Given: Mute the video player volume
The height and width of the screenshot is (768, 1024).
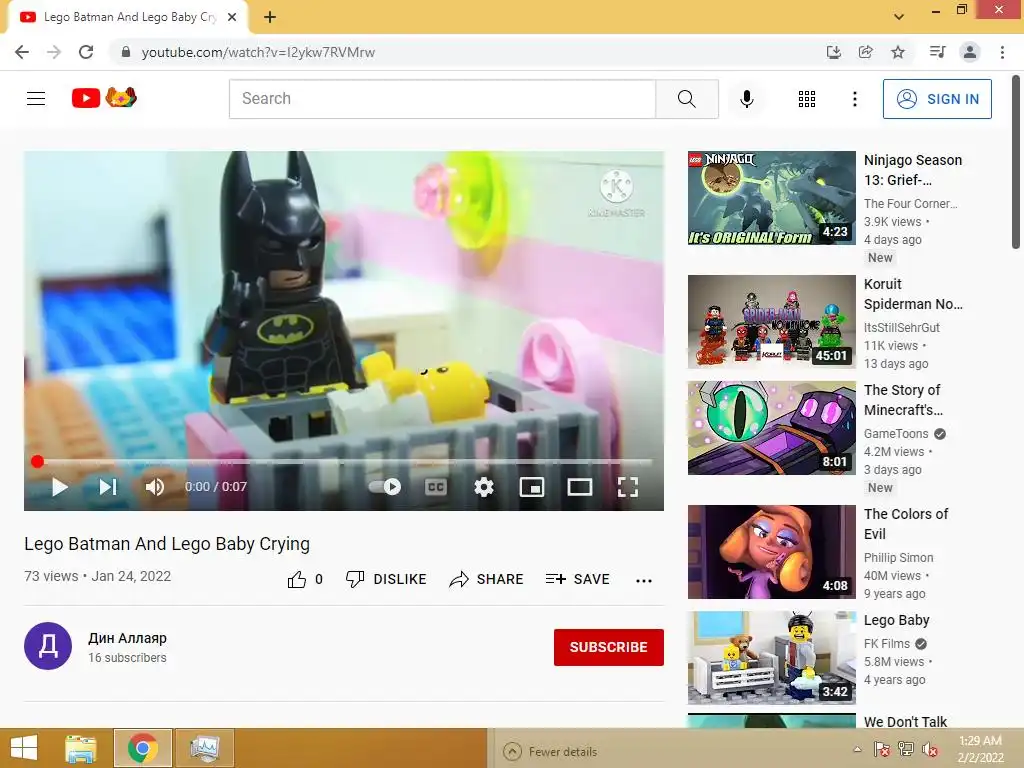Looking at the screenshot, I should point(155,487).
